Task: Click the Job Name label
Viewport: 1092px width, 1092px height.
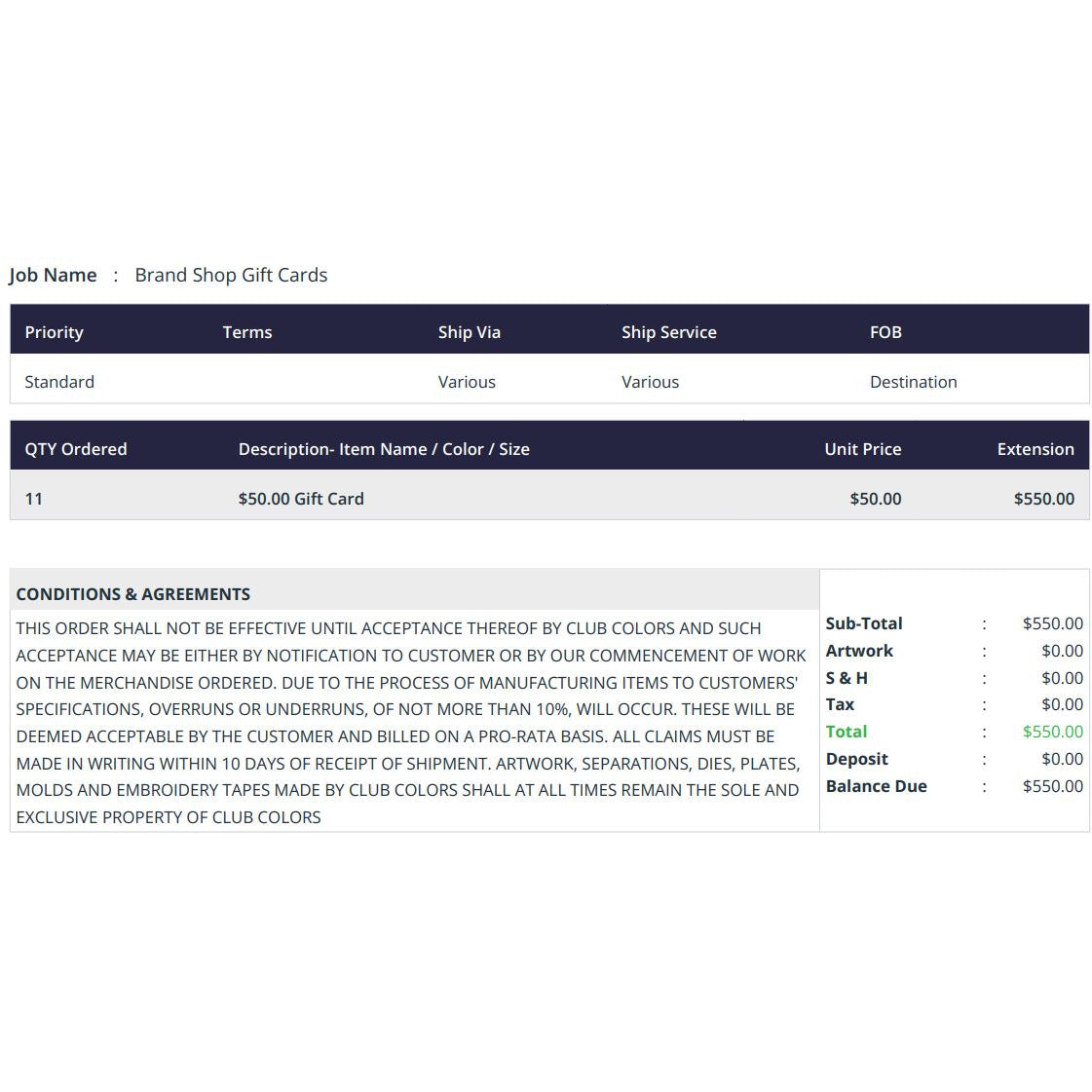Action: (53, 275)
